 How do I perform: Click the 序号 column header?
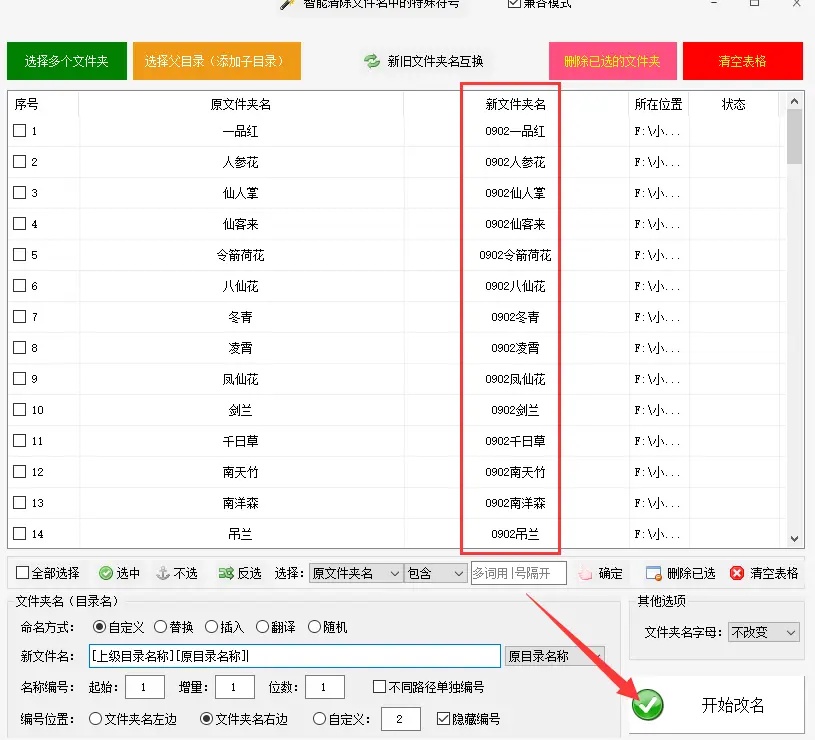click(x=43, y=104)
